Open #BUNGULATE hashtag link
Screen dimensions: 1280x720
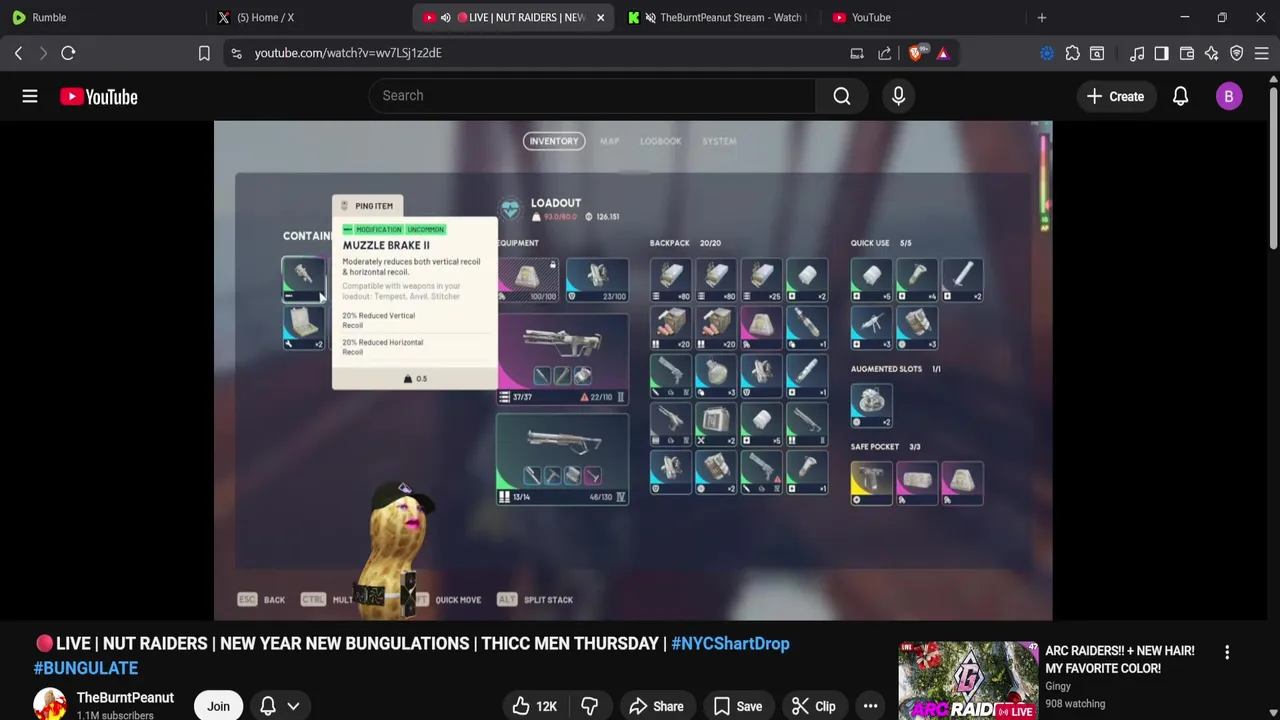tap(86, 667)
